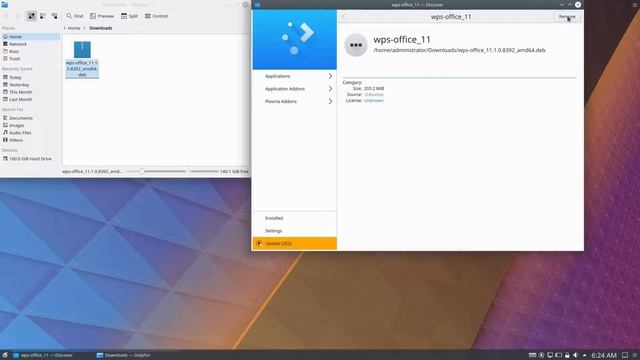Click the 6:24 AM clock
Viewport: 640px width, 360px height.
click(x=604, y=355)
